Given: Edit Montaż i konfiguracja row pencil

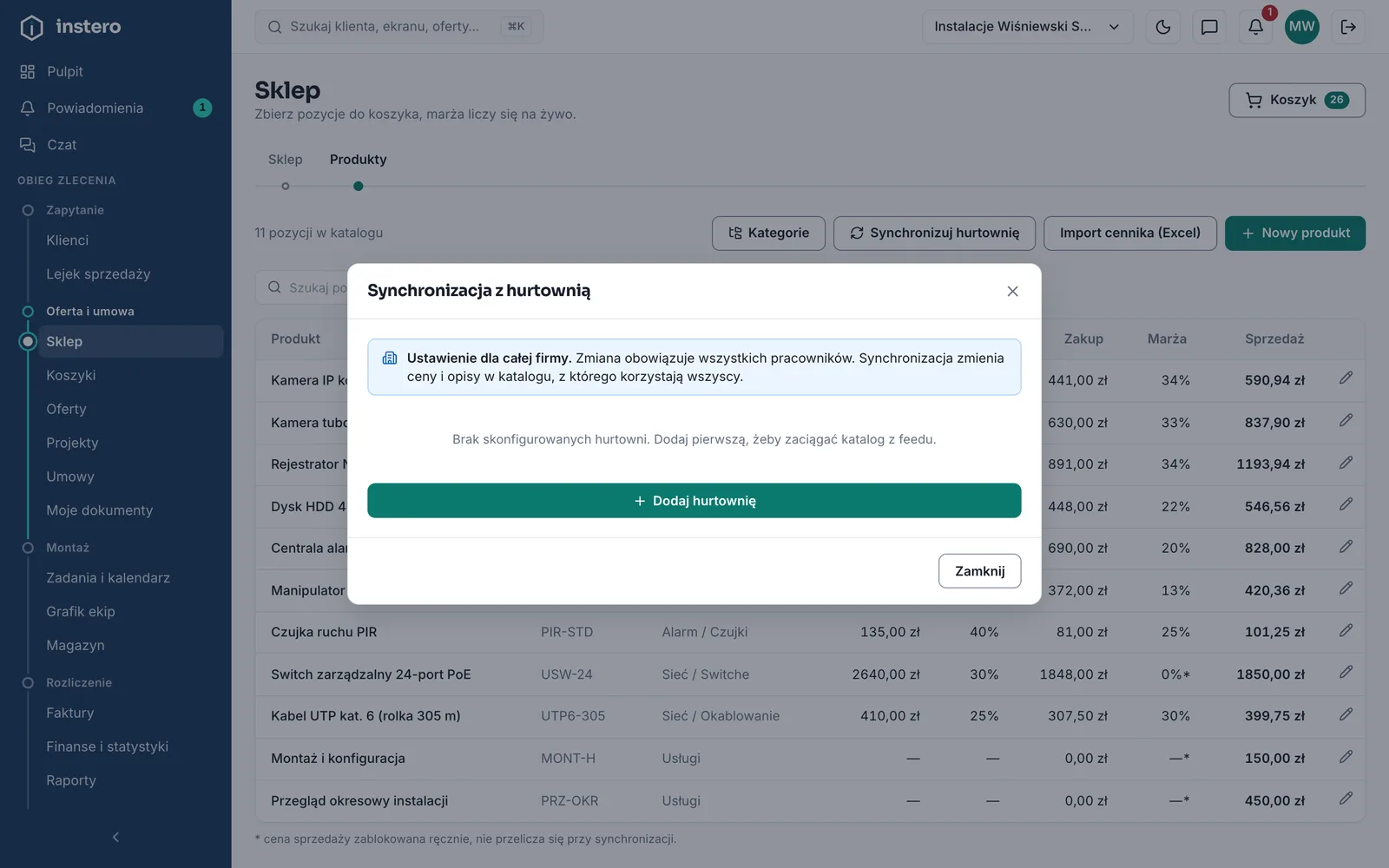Looking at the screenshot, I should (1346, 757).
